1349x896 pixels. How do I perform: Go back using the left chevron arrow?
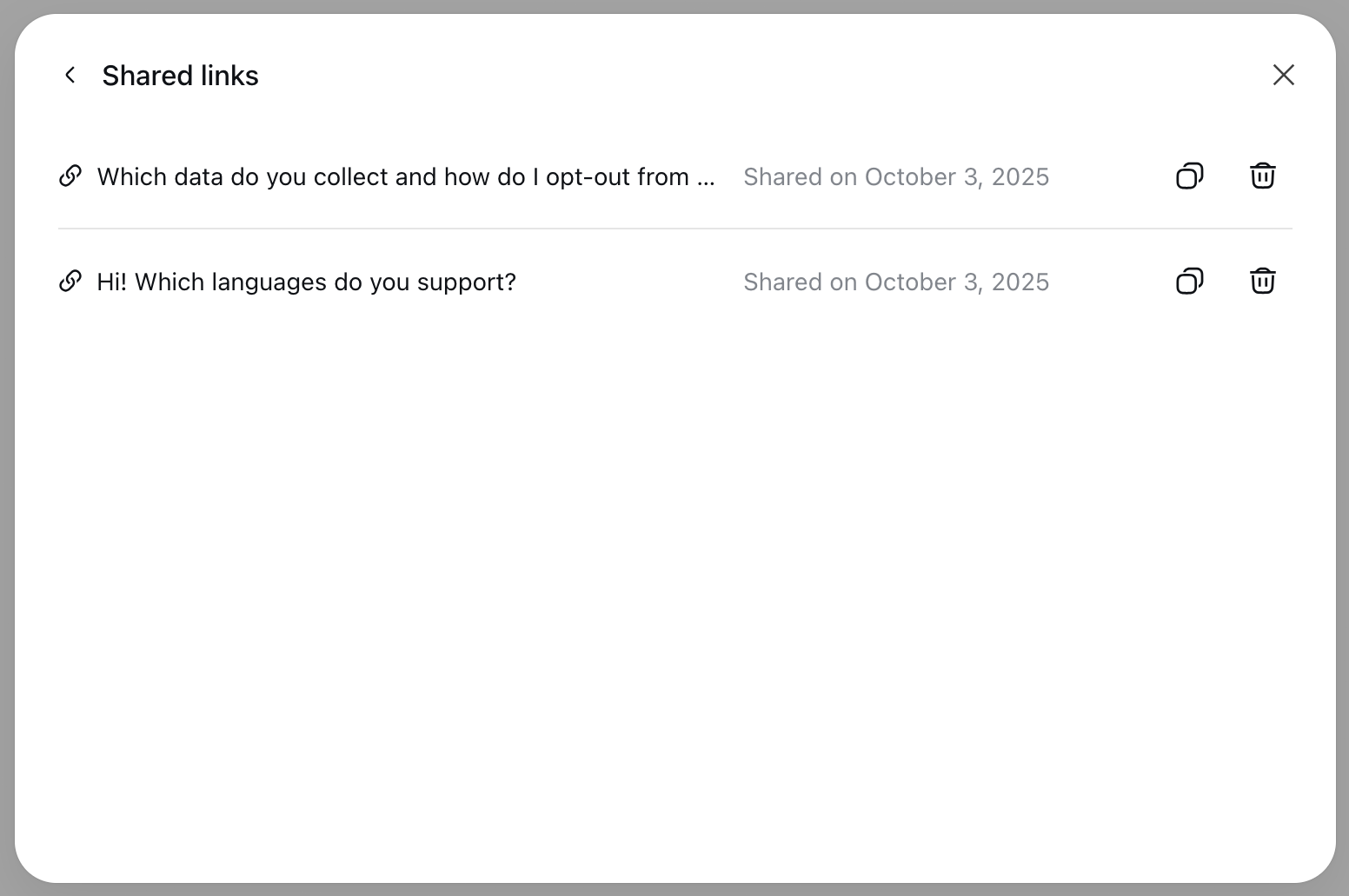pyautogui.click(x=70, y=76)
